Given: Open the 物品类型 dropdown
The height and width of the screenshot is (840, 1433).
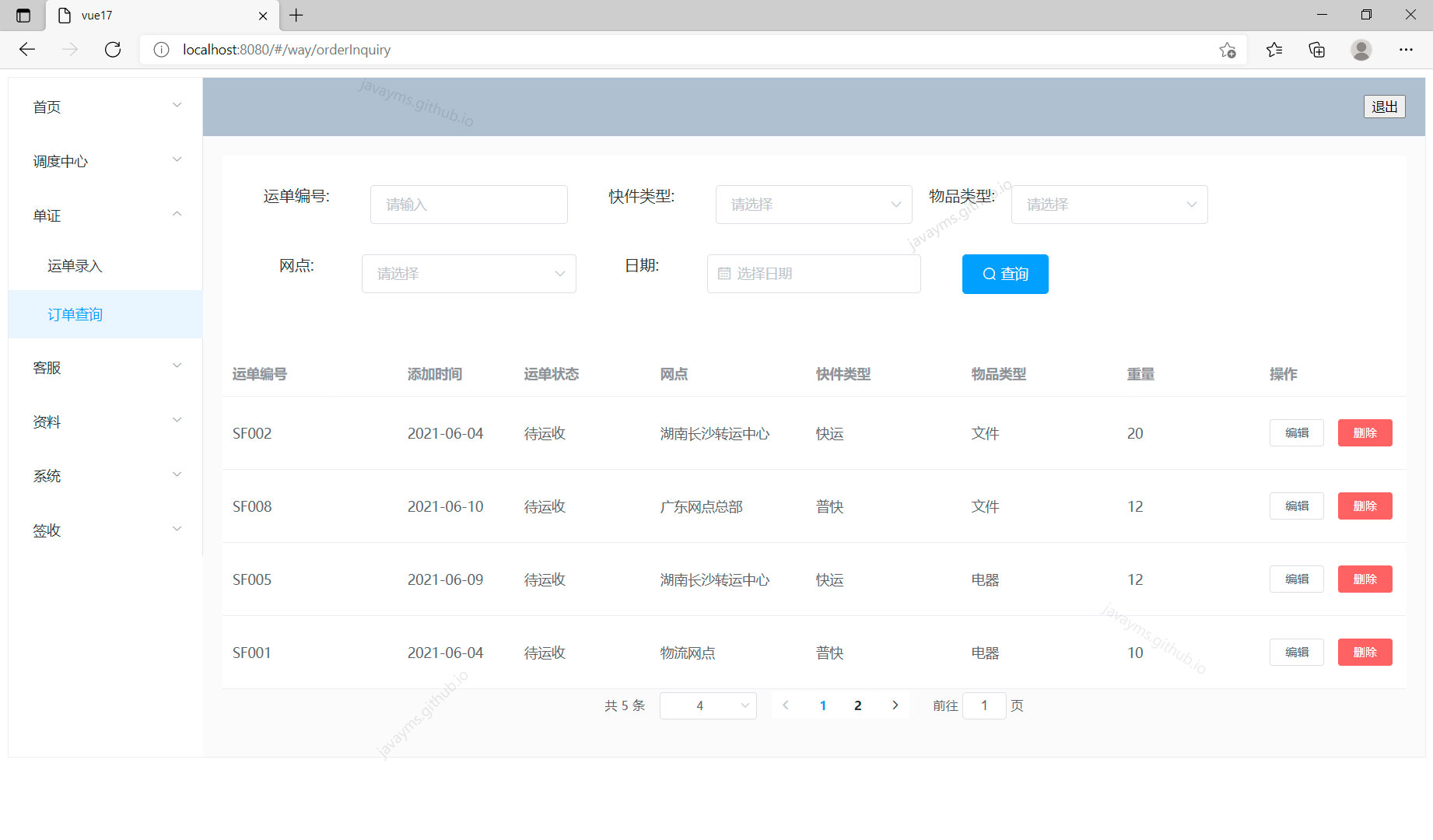Looking at the screenshot, I should point(1109,205).
